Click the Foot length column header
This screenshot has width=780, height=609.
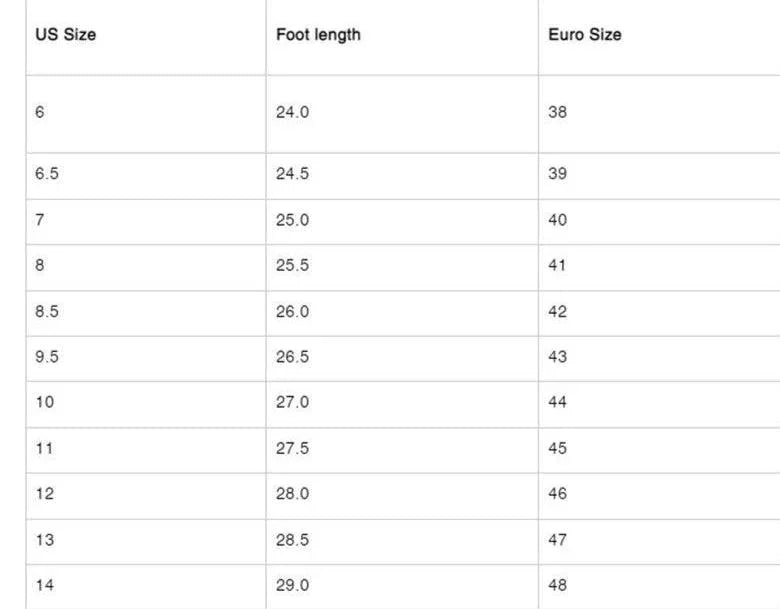tap(318, 35)
